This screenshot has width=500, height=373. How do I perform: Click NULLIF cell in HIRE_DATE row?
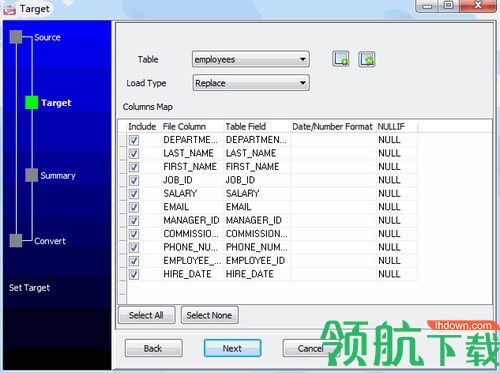coord(397,274)
